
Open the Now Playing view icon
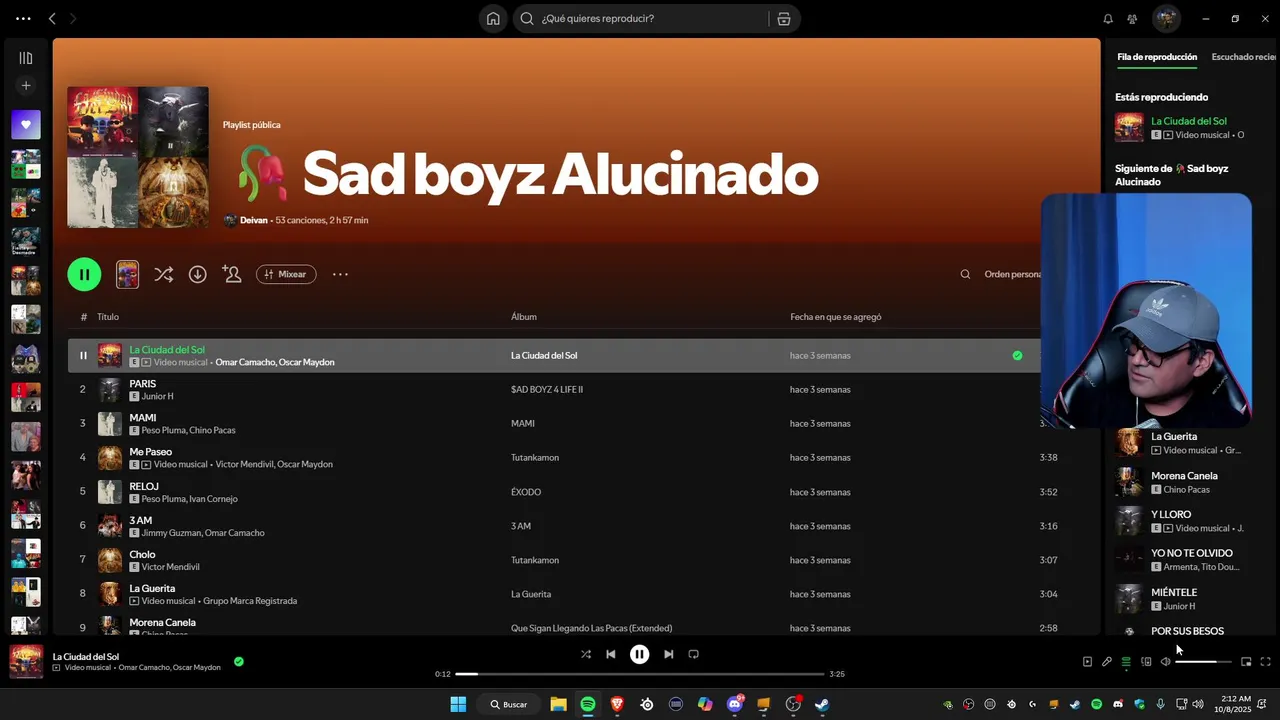coord(1087,662)
